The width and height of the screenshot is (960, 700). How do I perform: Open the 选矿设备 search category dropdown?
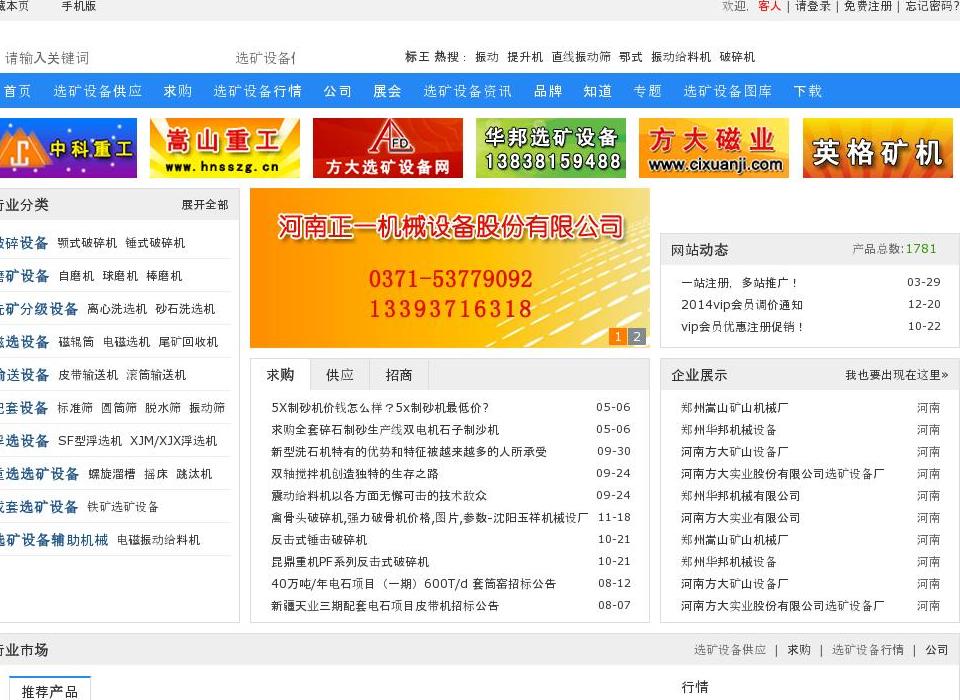pyautogui.click(x=265, y=58)
